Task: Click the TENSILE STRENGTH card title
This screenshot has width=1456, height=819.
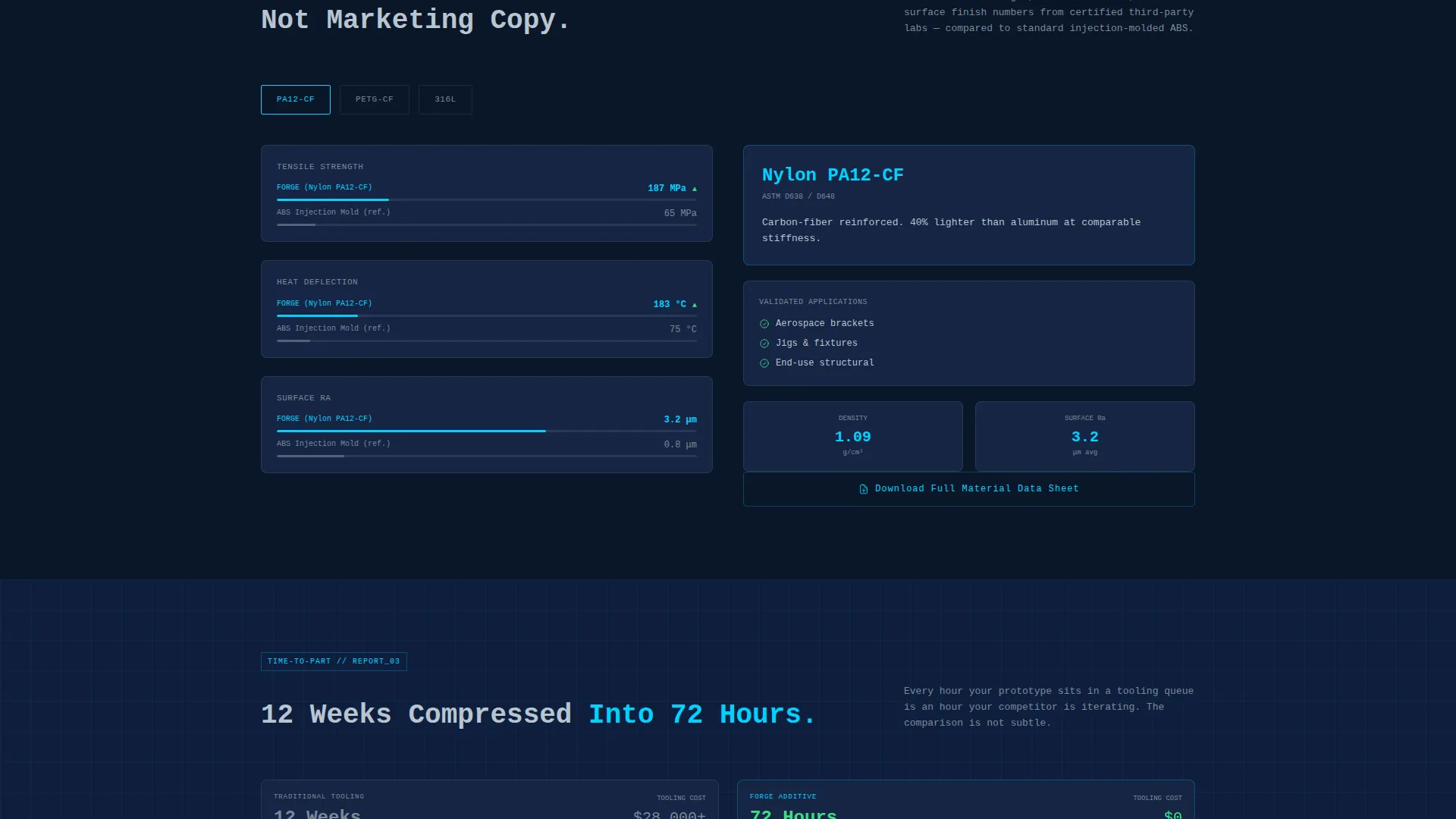Action: click(x=320, y=167)
